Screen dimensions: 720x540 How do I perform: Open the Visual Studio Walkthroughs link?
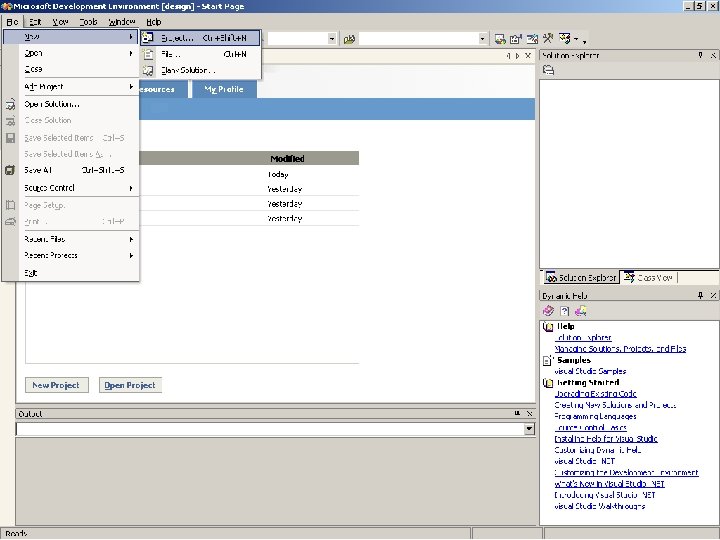[x=599, y=506]
